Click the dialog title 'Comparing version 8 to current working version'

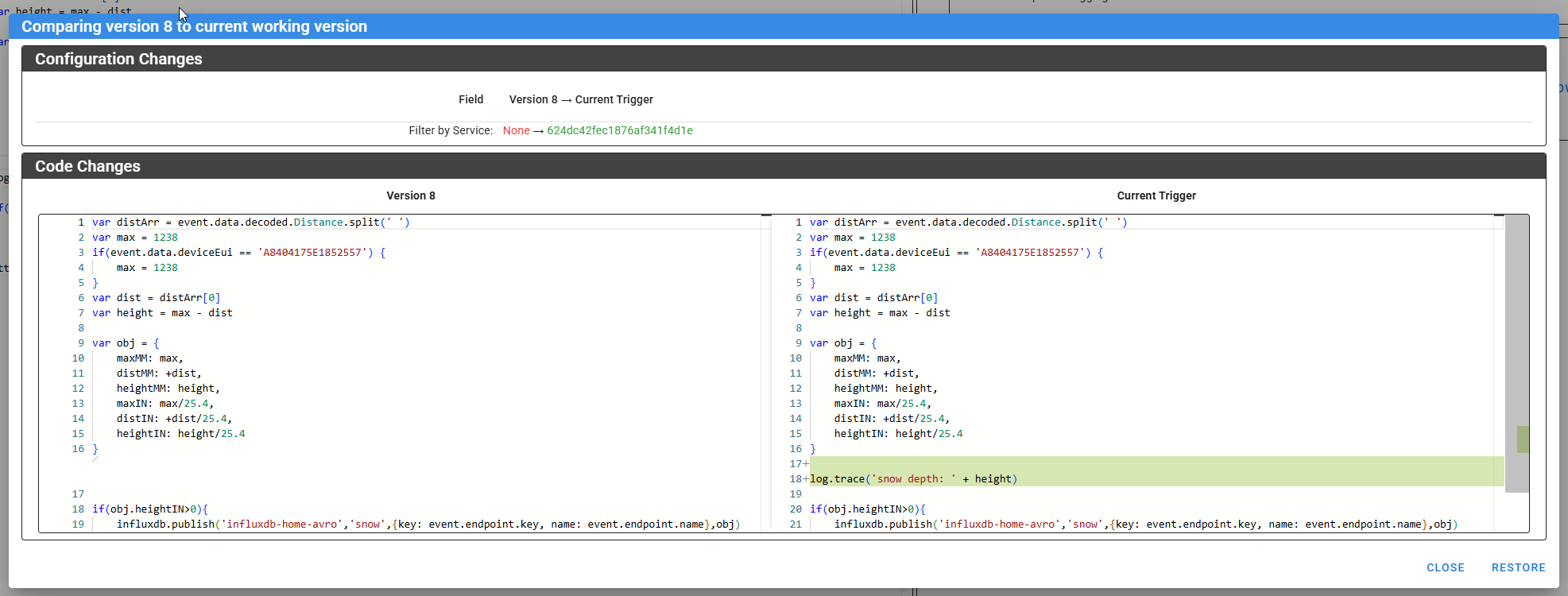[x=194, y=26]
